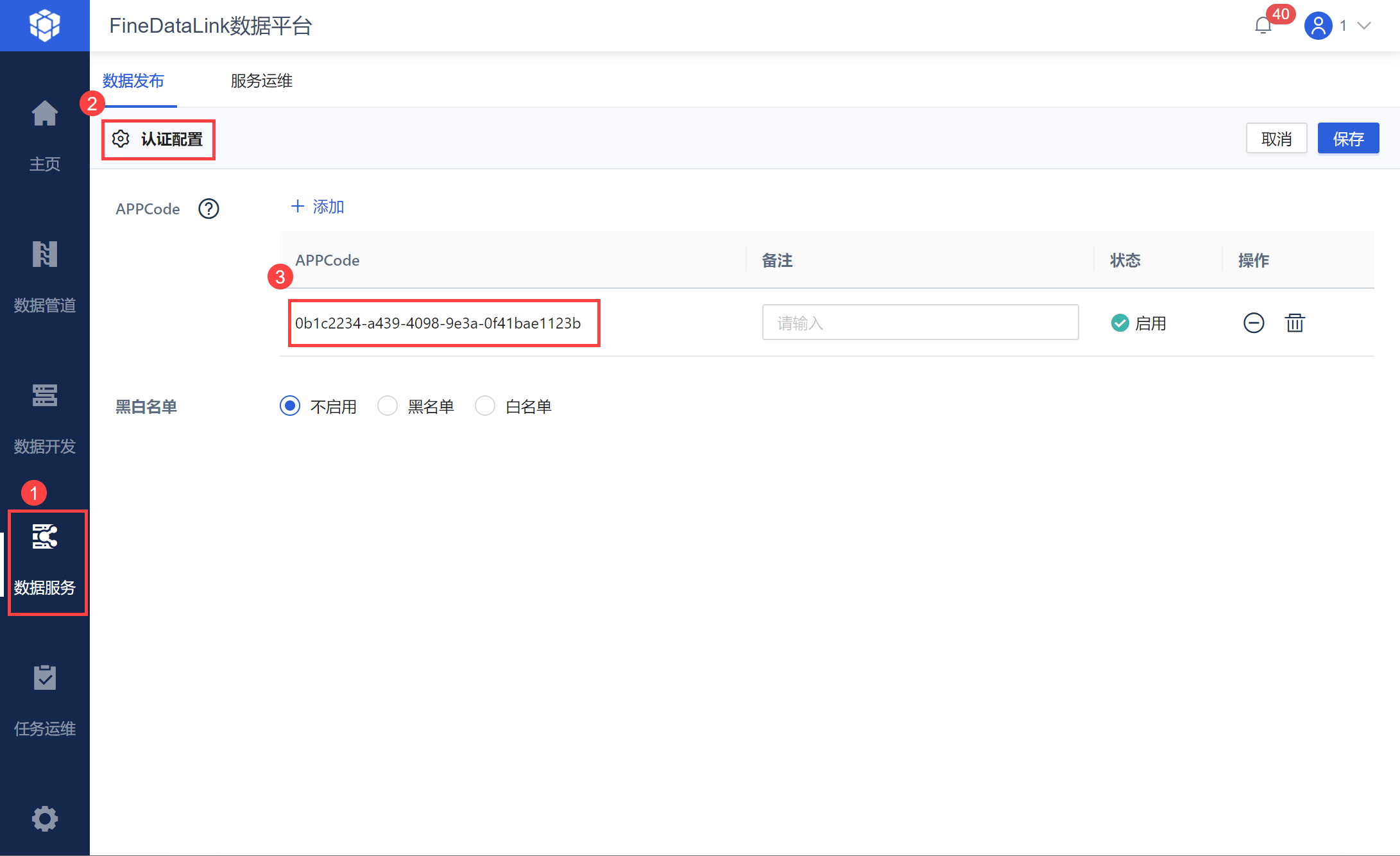Open 任务运维 task operations sidebar icon
This screenshot has width=1400, height=856.
coord(44,678)
